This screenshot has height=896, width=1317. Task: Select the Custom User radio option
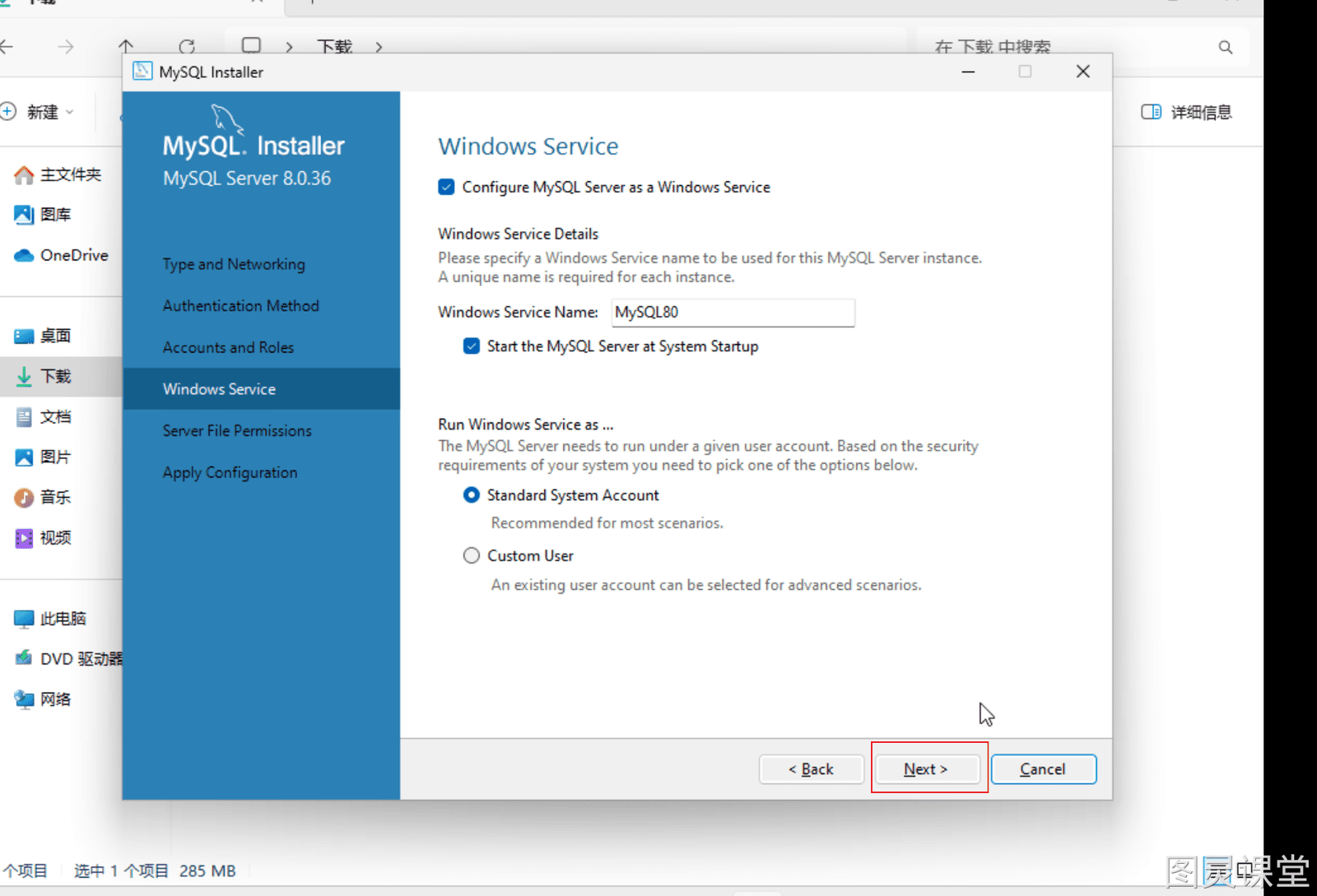472,556
